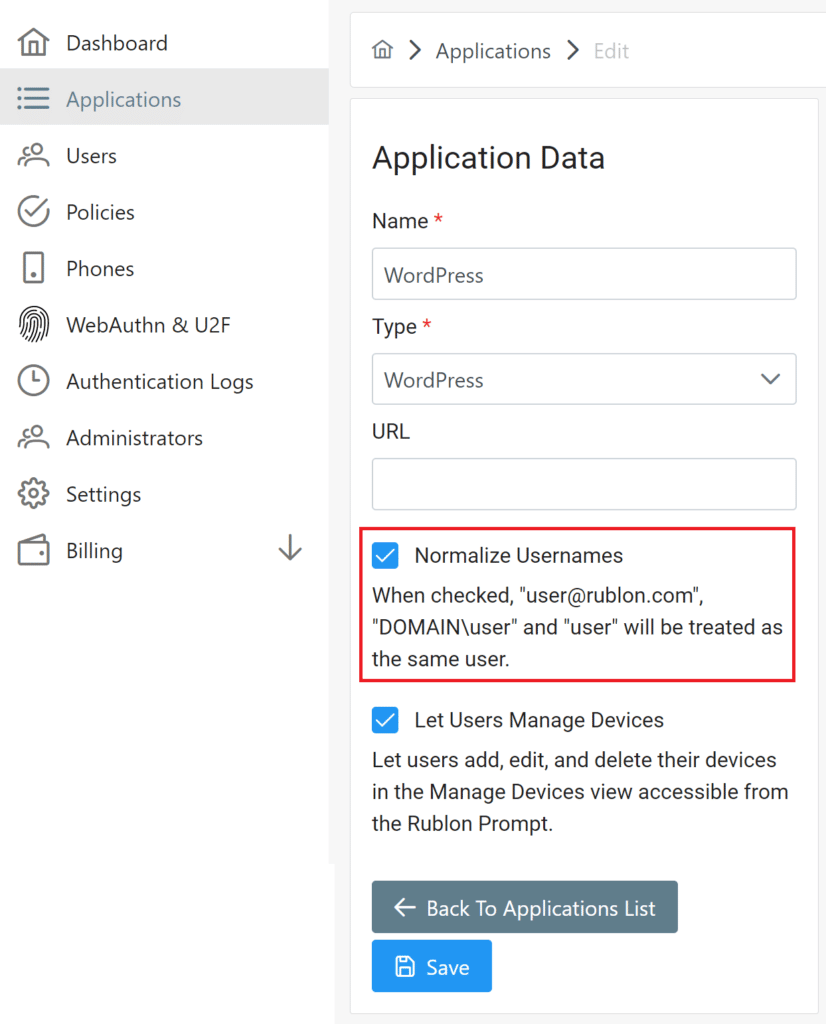The height and width of the screenshot is (1024, 826).
Task: Click inside the URL input field
Action: (584, 484)
